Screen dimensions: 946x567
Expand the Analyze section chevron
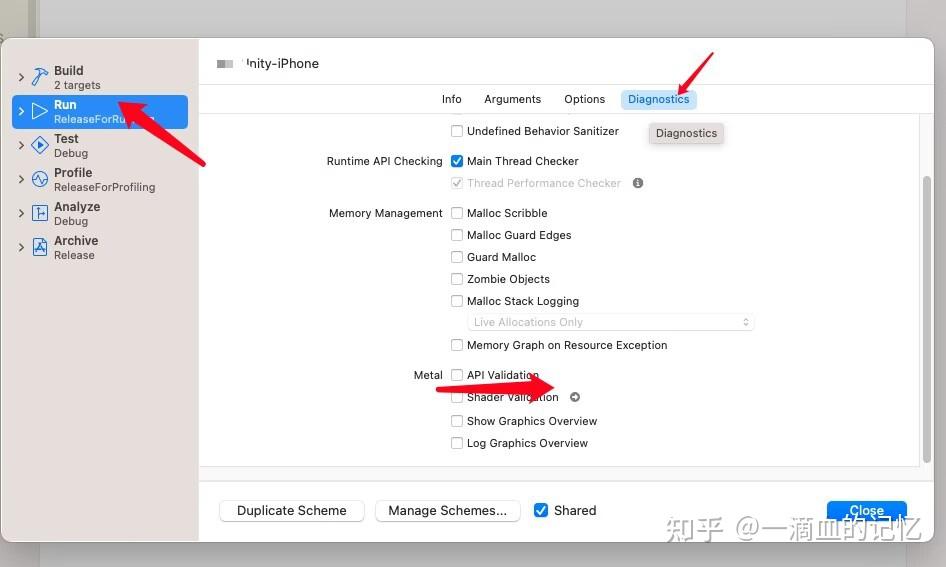pos(21,214)
